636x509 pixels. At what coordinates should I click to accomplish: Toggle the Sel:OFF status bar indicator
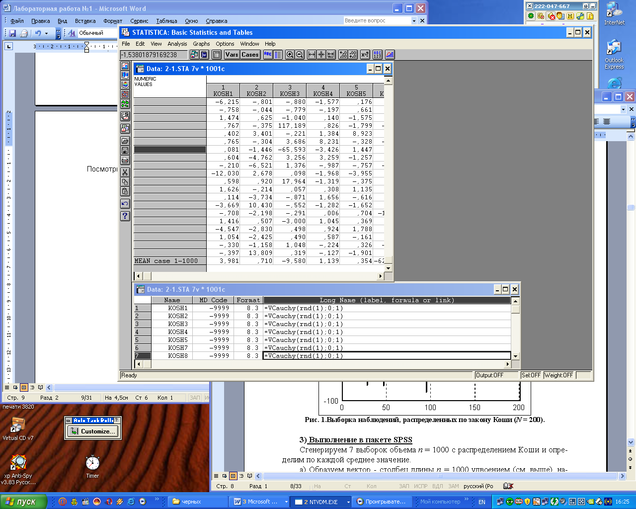[x=530, y=375]
